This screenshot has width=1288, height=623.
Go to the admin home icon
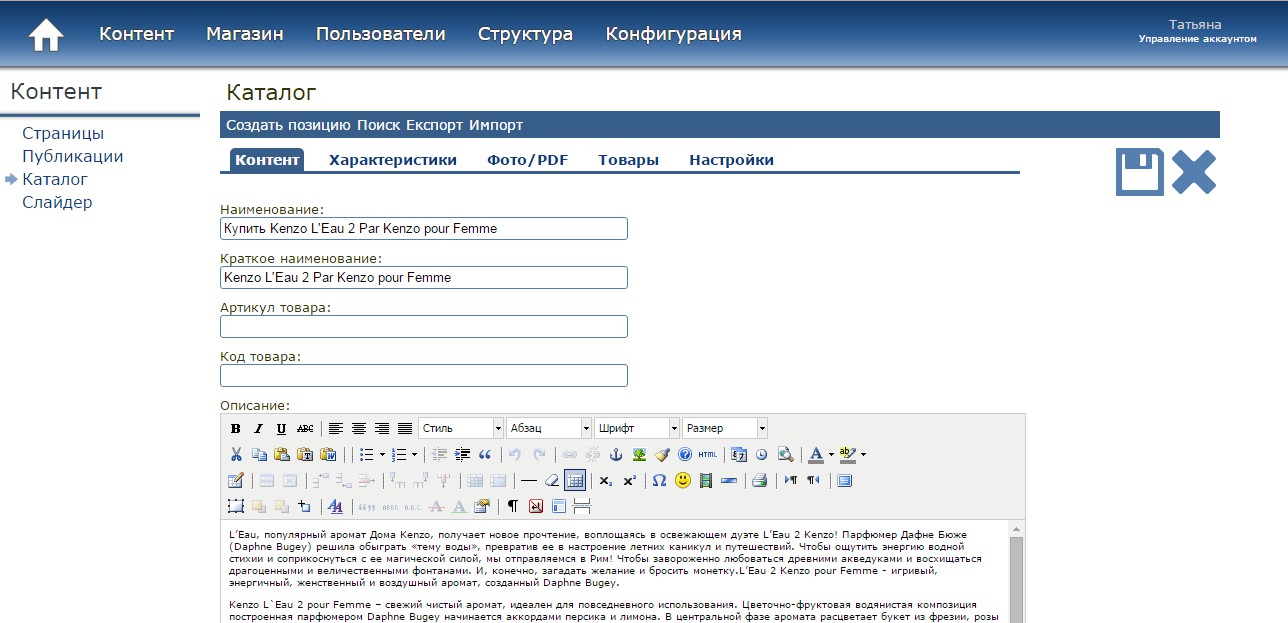46,35
